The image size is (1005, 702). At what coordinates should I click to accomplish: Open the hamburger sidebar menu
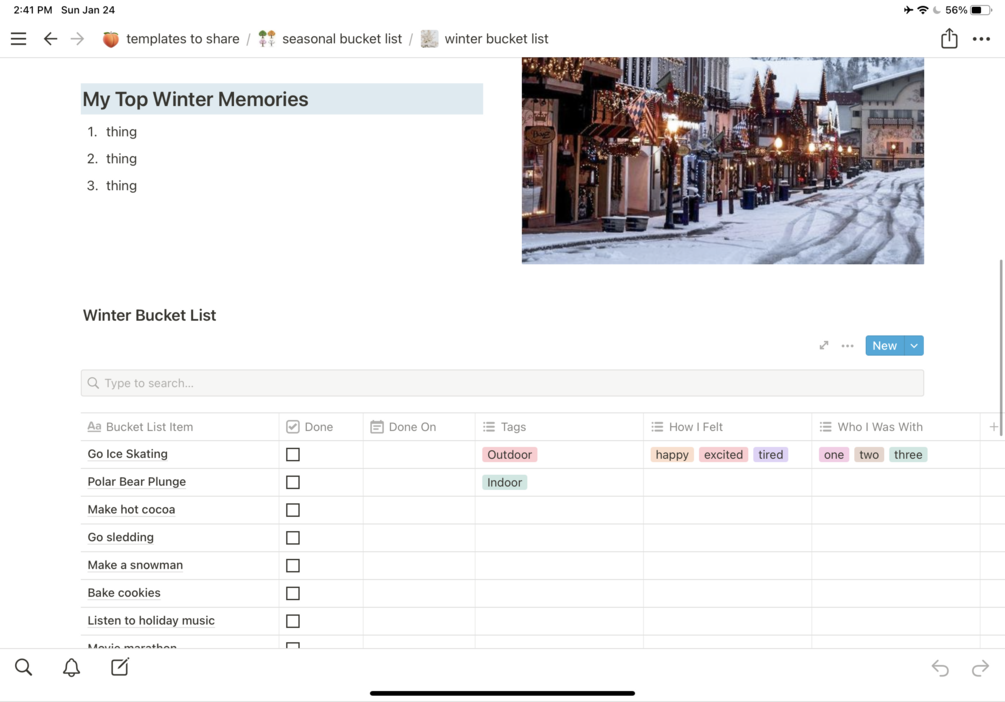pyautogui.click(x=19, y=39)
